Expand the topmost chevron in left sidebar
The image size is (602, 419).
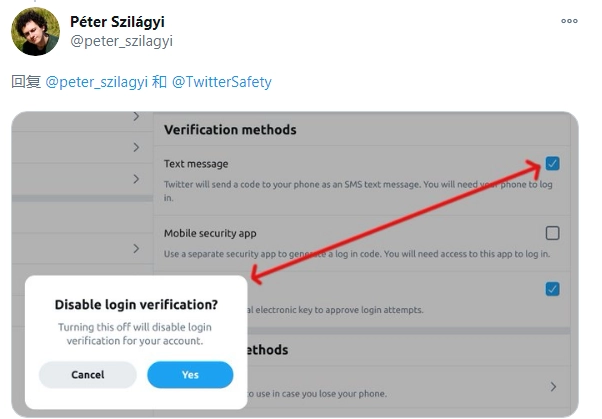point(137,118)
